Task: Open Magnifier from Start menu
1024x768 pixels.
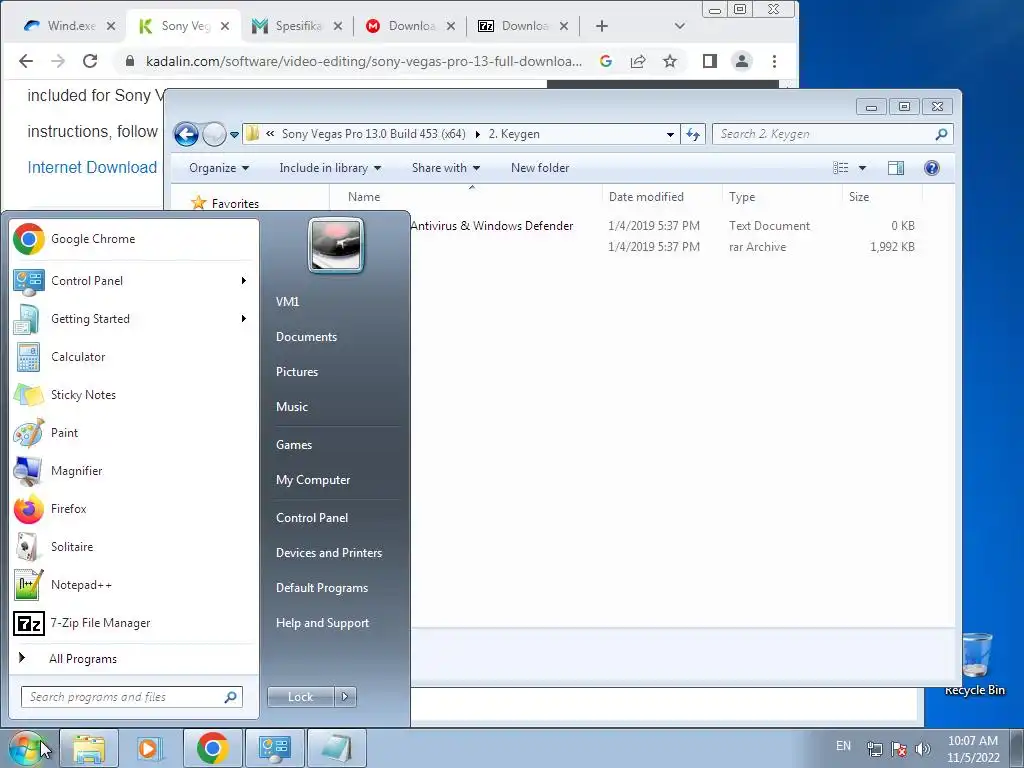Action: coord(134,470)
